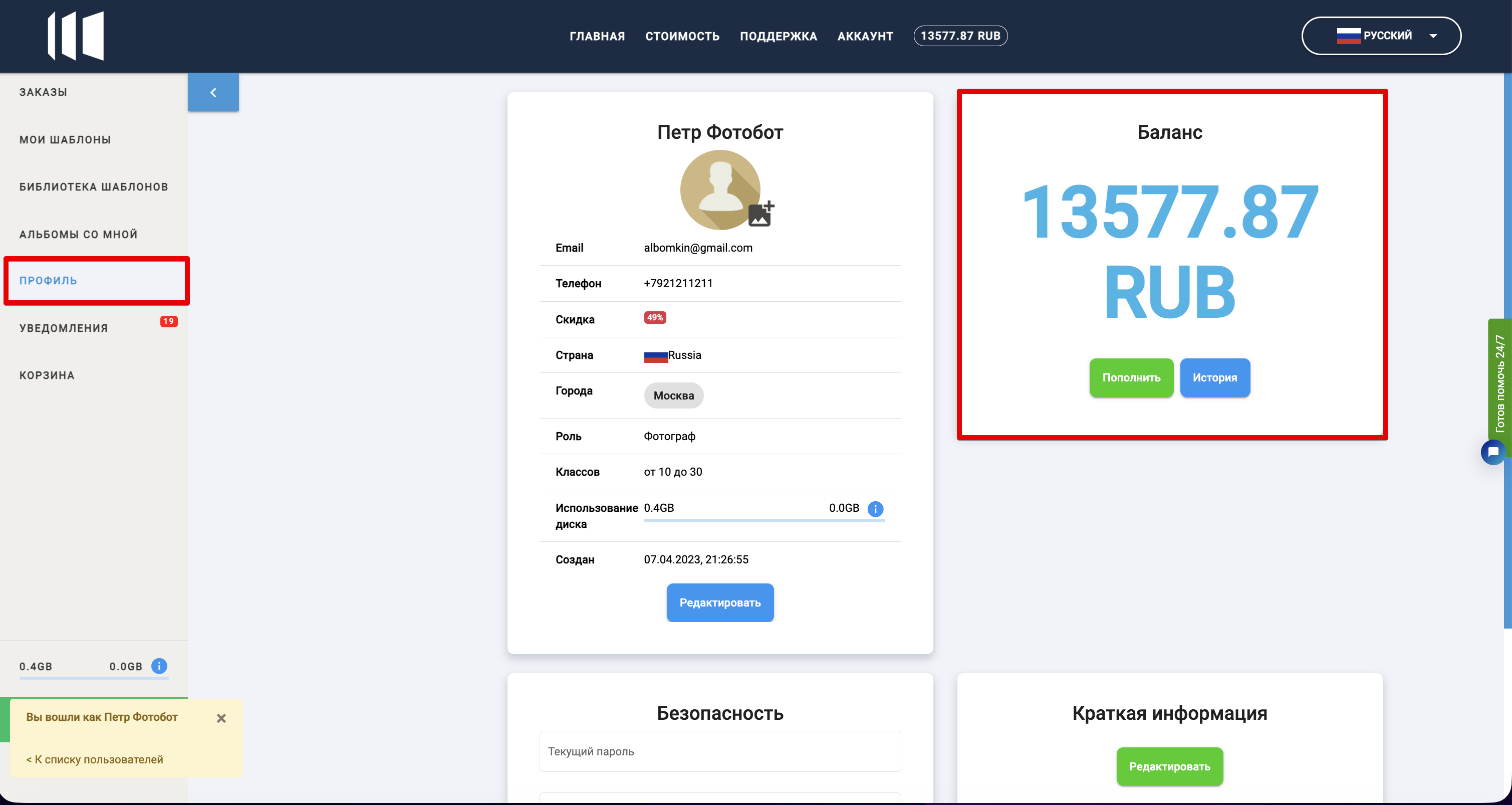The height and width of the screenshot is (805, 1512).
Task: Go to ЗАКАЗЫ in the sidebar
Action: [x=43, y=92]
